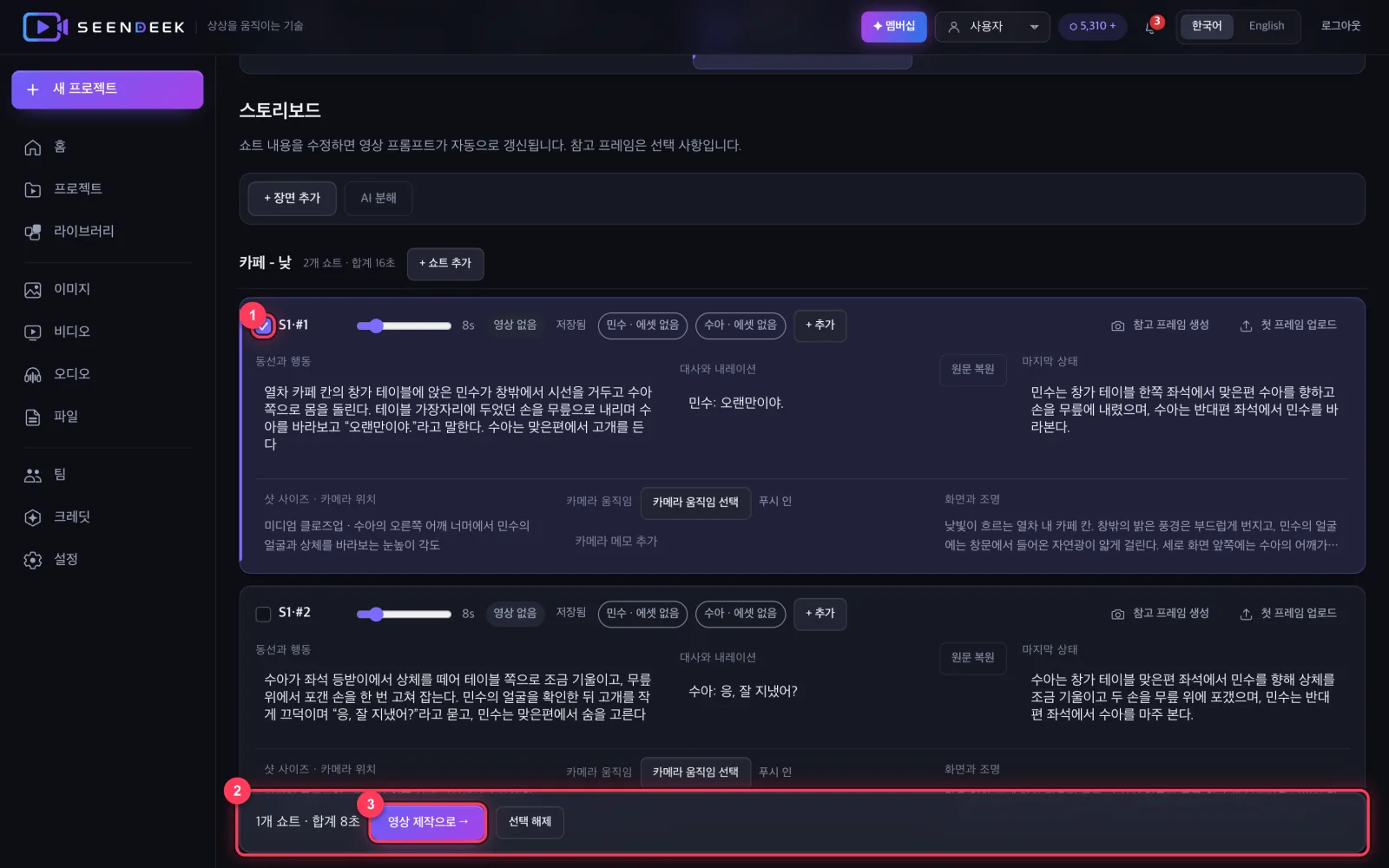Image resolution: width=1389 pixels, height=868 pixels.
Task: Adjust S1·#2 duration slider
Action: coord(404,615)
